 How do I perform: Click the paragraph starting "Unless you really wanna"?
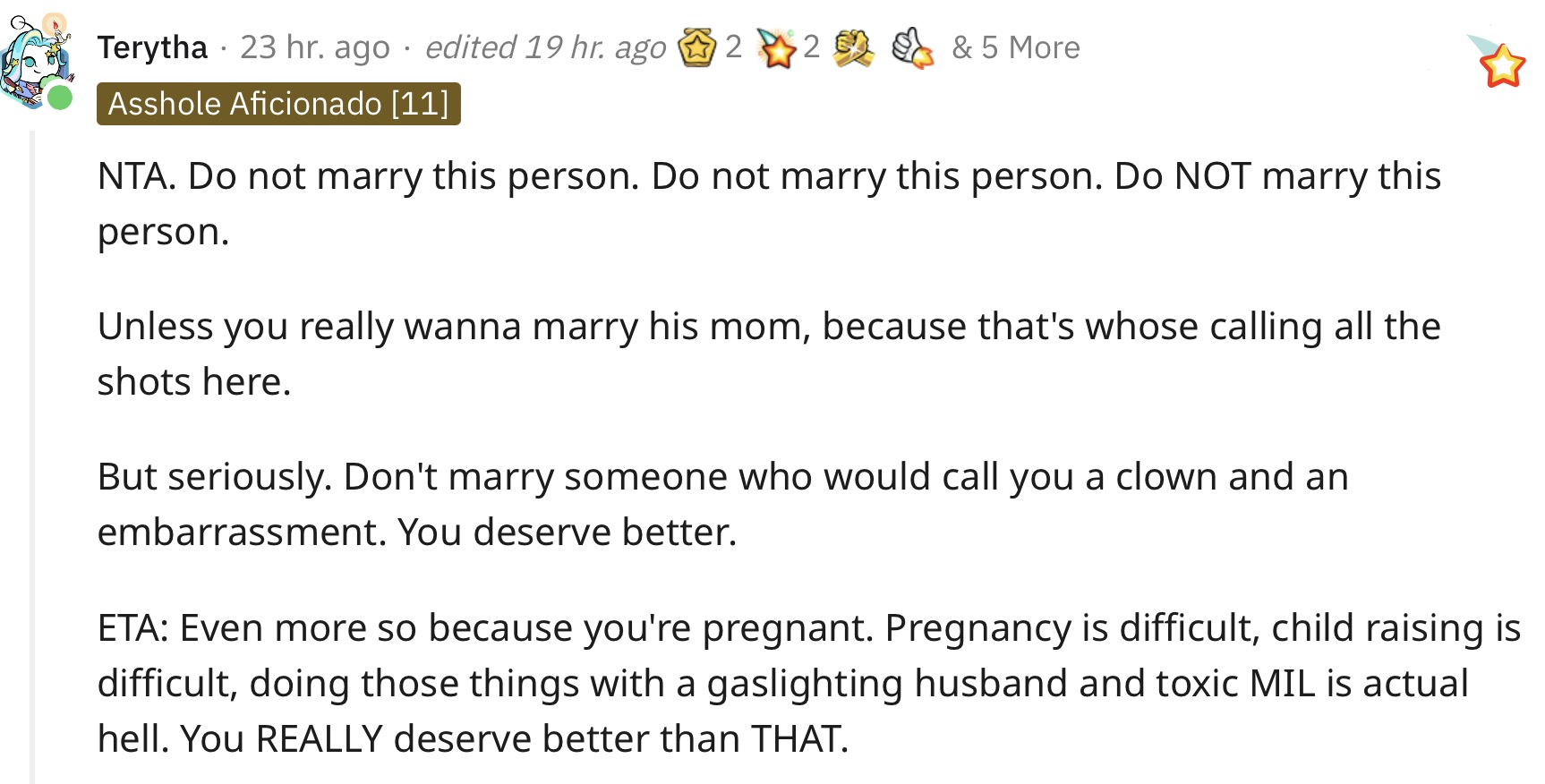click(769, 354)
